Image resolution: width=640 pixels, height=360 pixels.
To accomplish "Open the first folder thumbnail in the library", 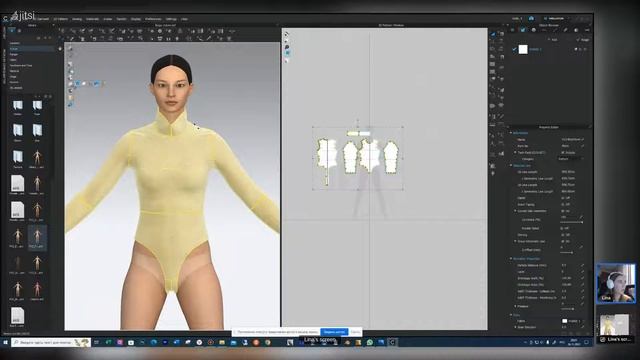I will coord(18,106).
